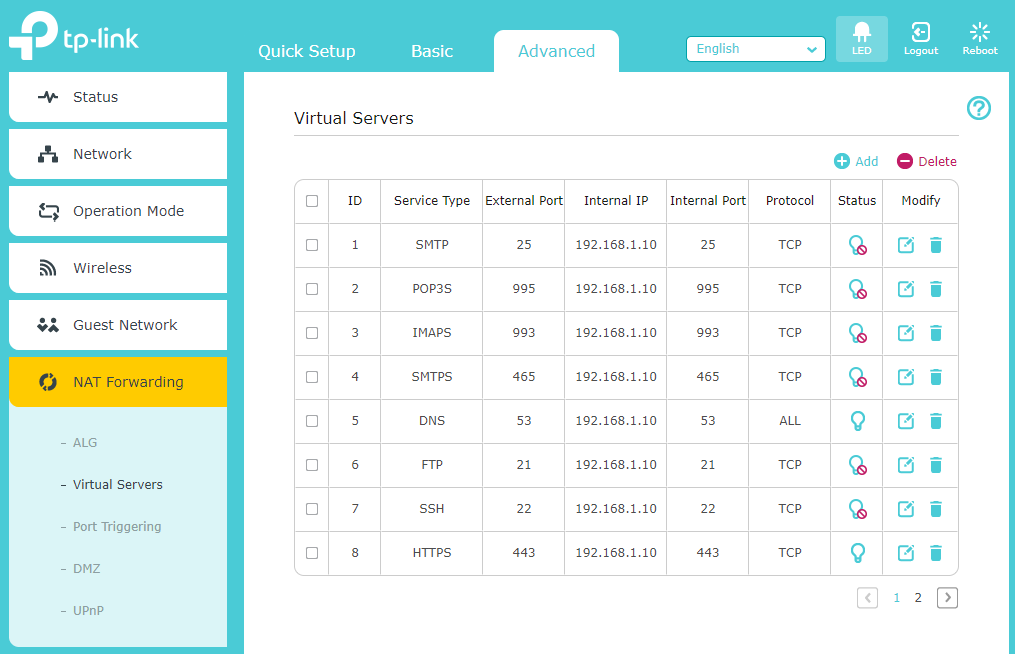Open the Wireless menu section
Image resolution: width=1015 pixels, height=654 pixels.
point(118,268)
